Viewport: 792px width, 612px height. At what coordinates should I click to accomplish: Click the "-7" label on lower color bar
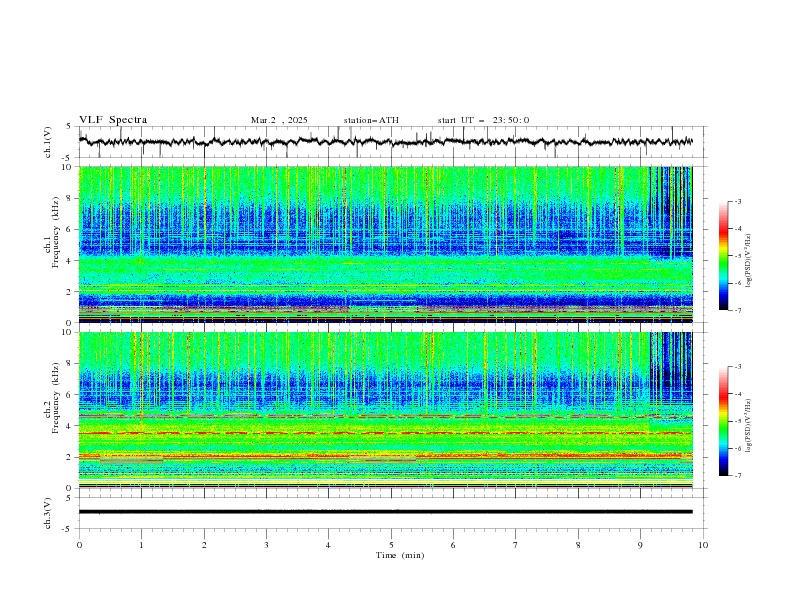[737, 476]
